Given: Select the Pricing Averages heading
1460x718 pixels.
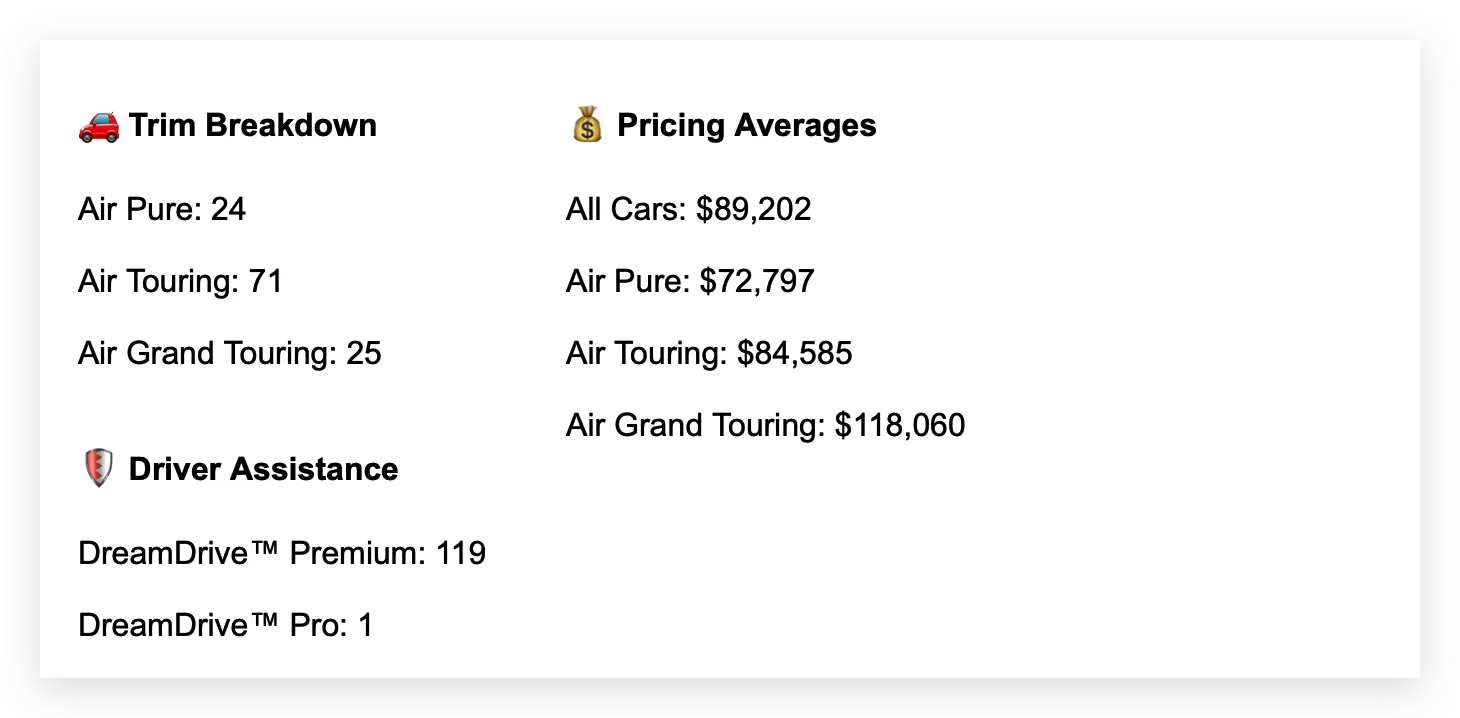Looking at the screenshot, I should (x=747, y=126).
